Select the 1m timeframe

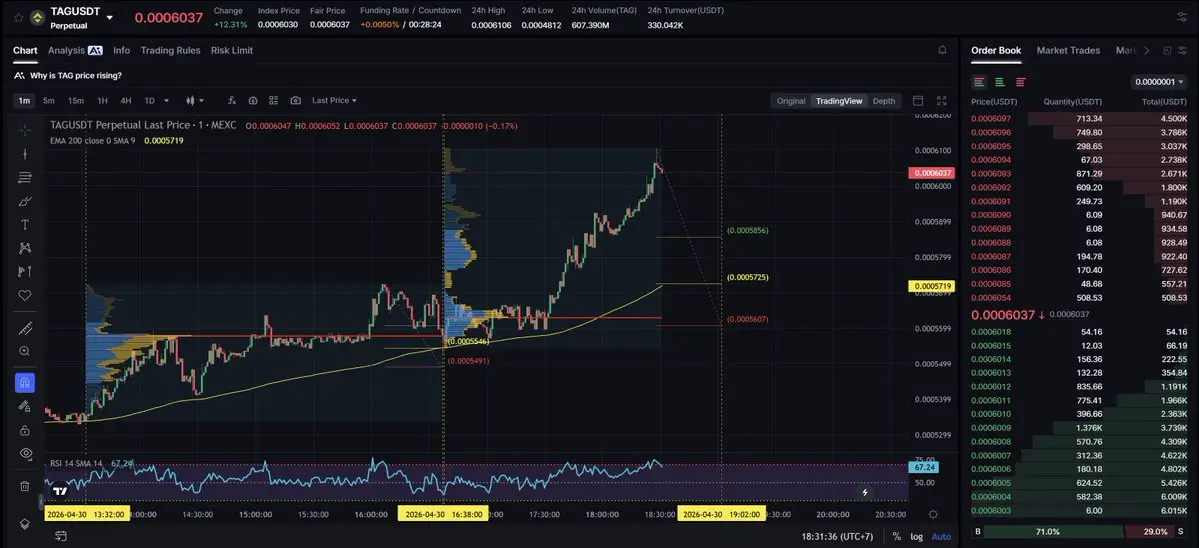[24, 101]
